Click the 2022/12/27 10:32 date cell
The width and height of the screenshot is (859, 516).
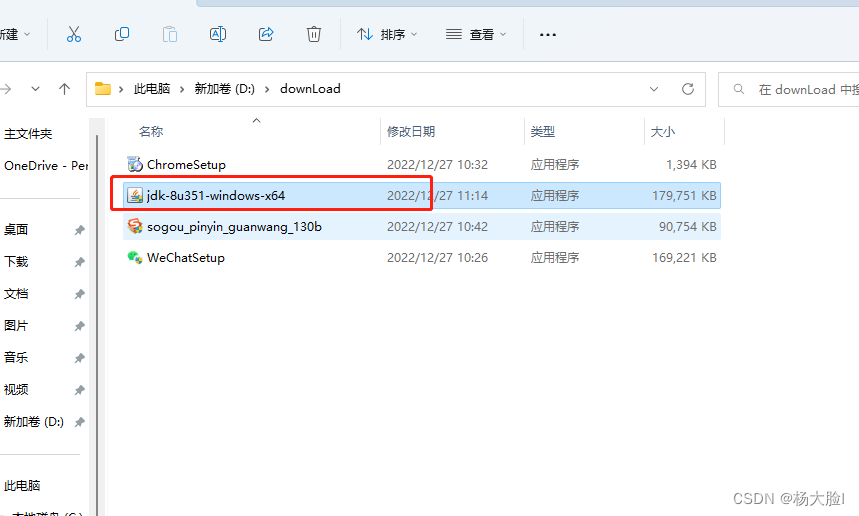point(437,165)
